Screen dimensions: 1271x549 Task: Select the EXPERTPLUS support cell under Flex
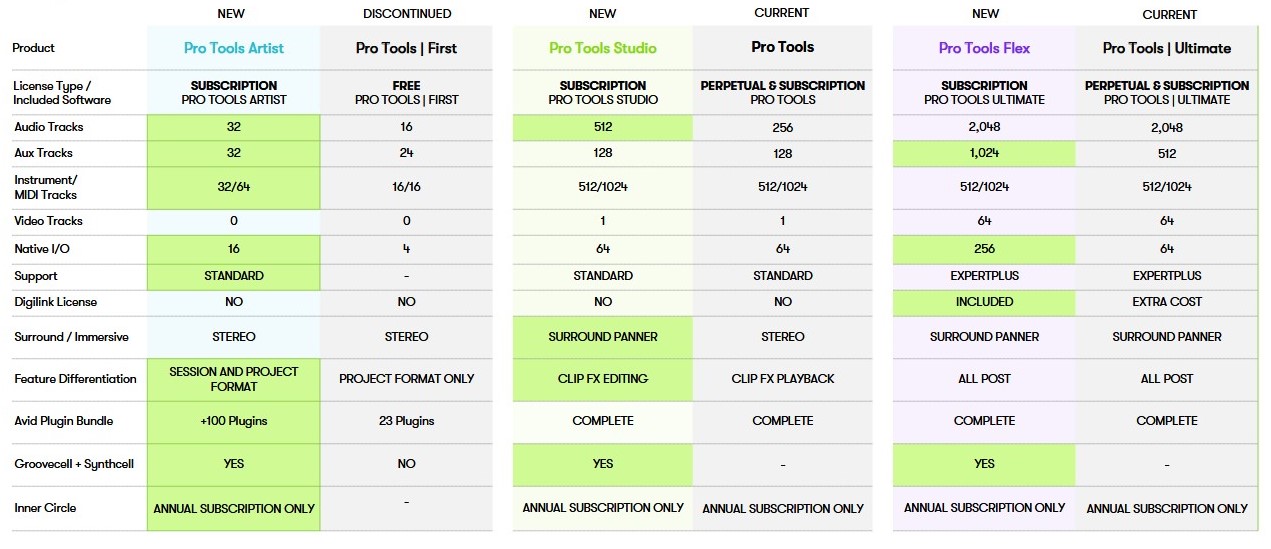point(984,276)
